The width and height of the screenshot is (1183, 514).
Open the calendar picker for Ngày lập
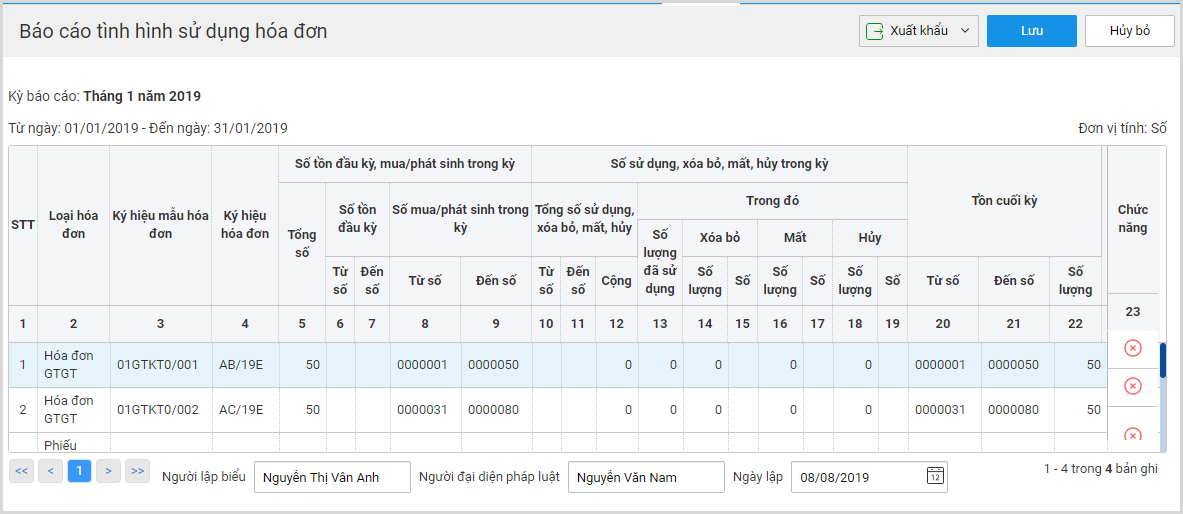click(x=935, y=477)
